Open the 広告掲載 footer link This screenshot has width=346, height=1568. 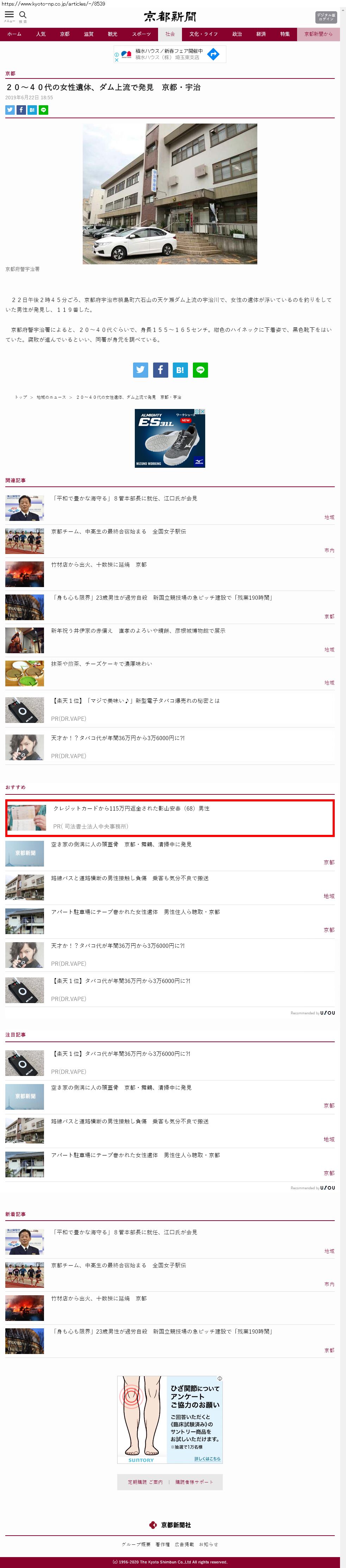point(184,1544)
